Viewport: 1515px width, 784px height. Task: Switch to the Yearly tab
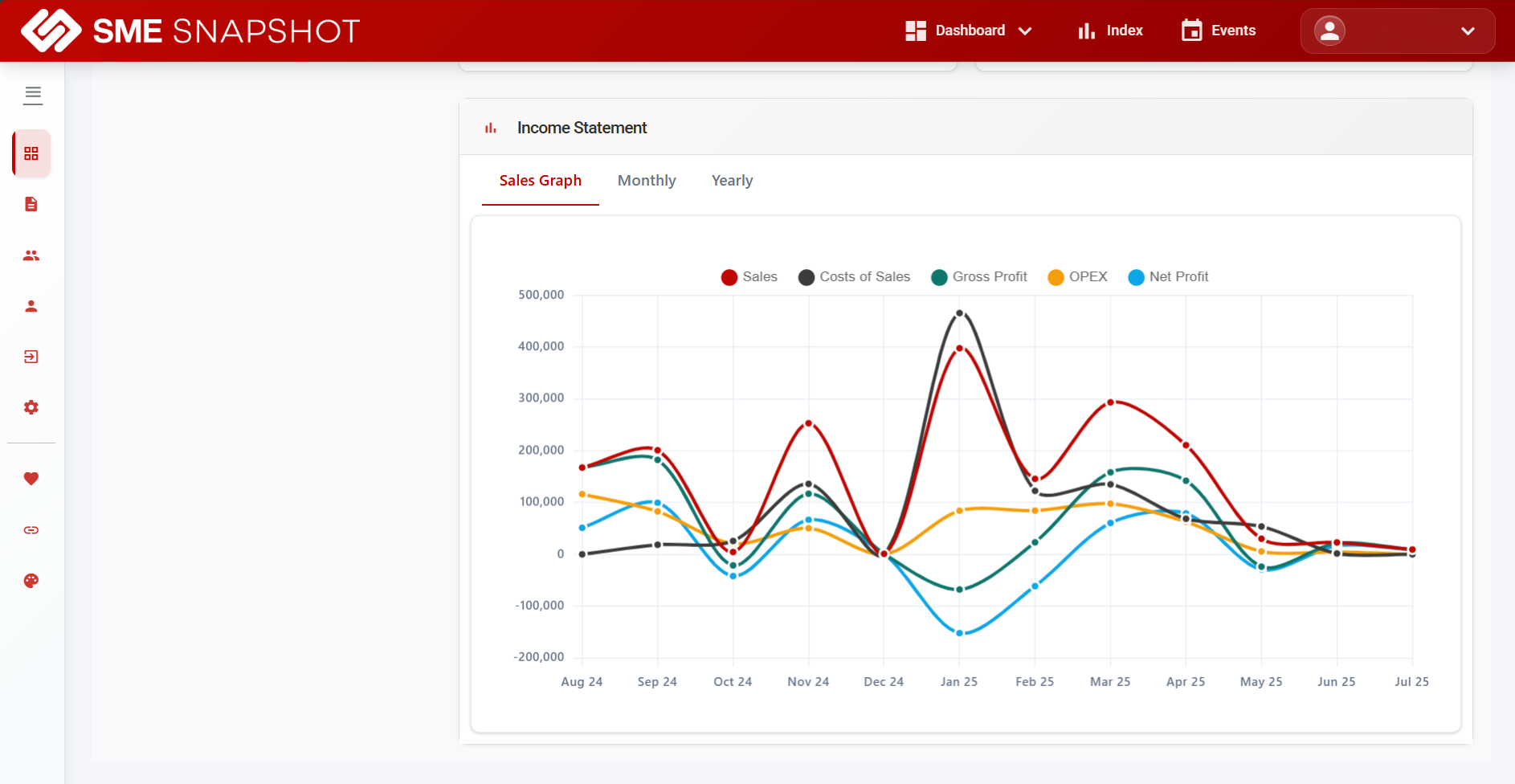click(x=732, y=181)
